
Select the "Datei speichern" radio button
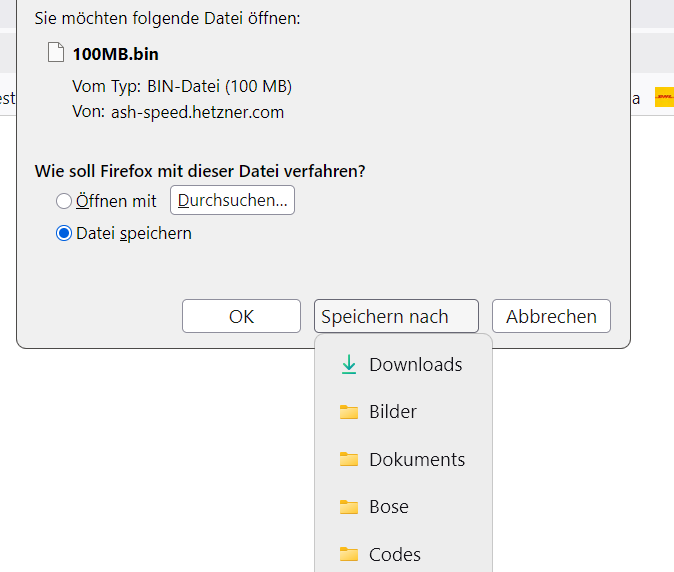(x=64, y=234)
